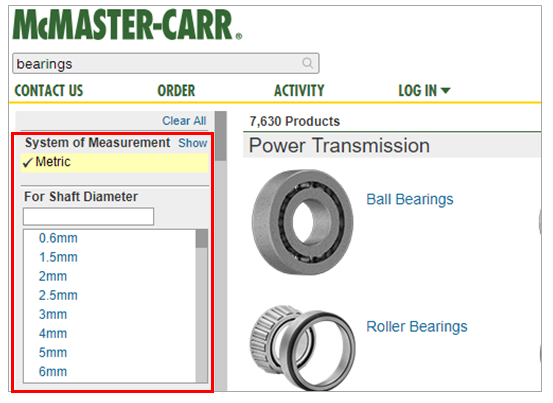Screen dimensions: 553x403
Task: Focus the For Shaft Diameter input box
Action: [89, 216]
